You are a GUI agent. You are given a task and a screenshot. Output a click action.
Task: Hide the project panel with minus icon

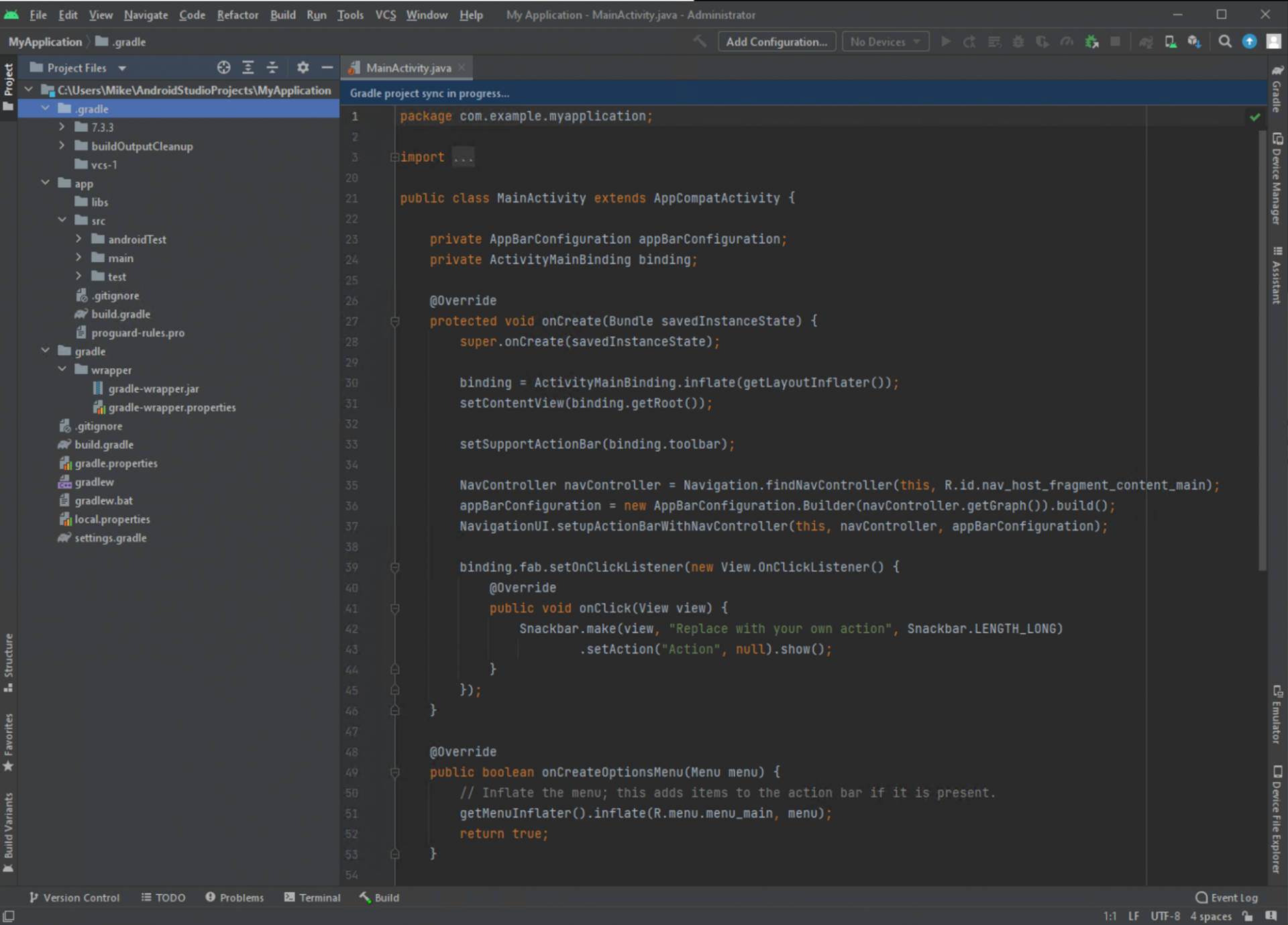327,68
